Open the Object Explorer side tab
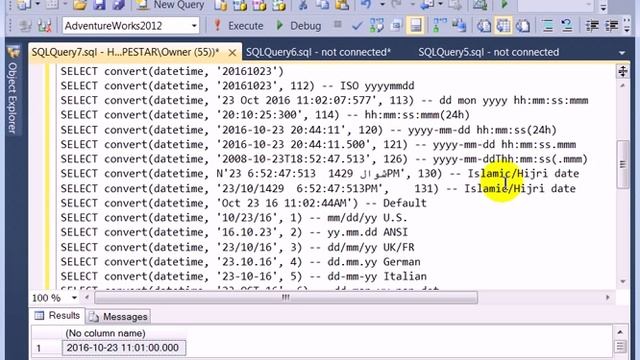640x360 pixels. pos(13,92)
